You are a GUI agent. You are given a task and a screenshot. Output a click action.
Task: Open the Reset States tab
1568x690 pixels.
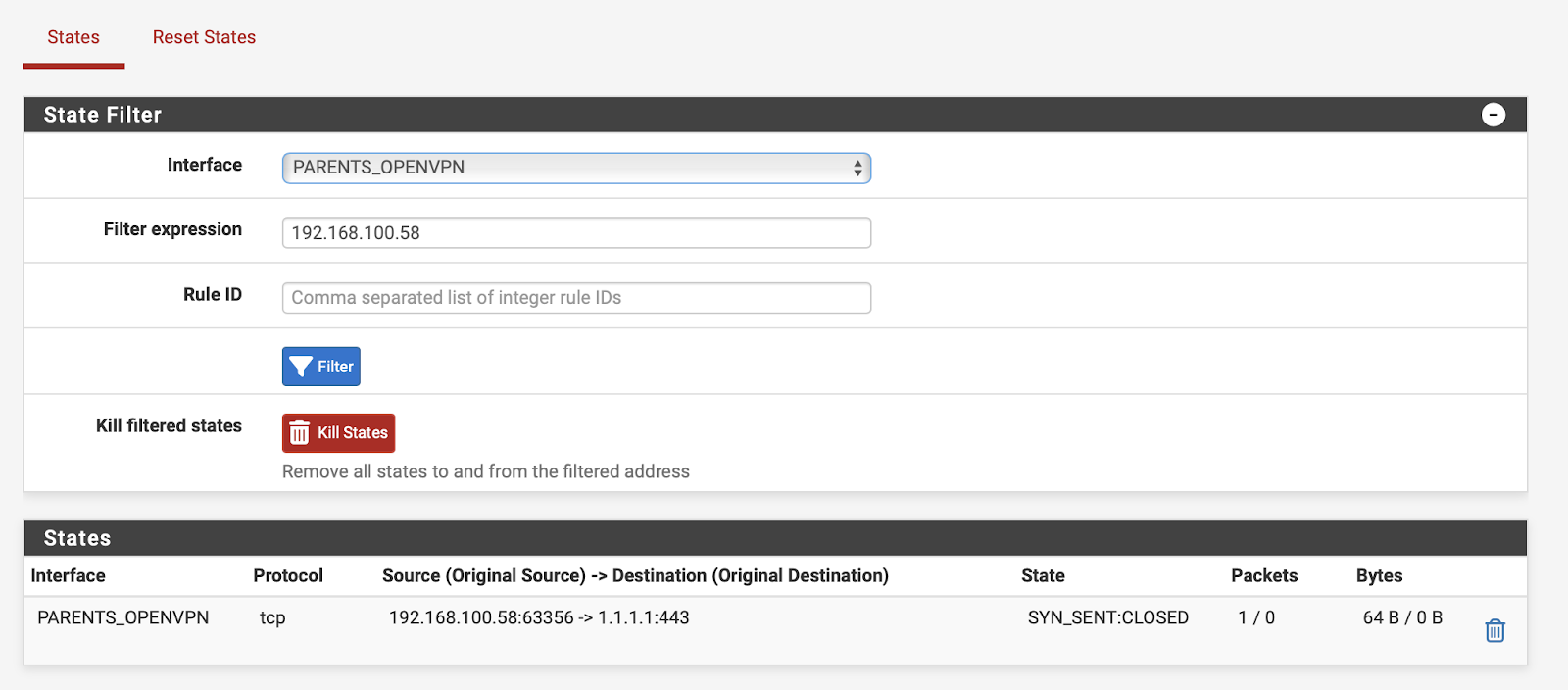204,37
